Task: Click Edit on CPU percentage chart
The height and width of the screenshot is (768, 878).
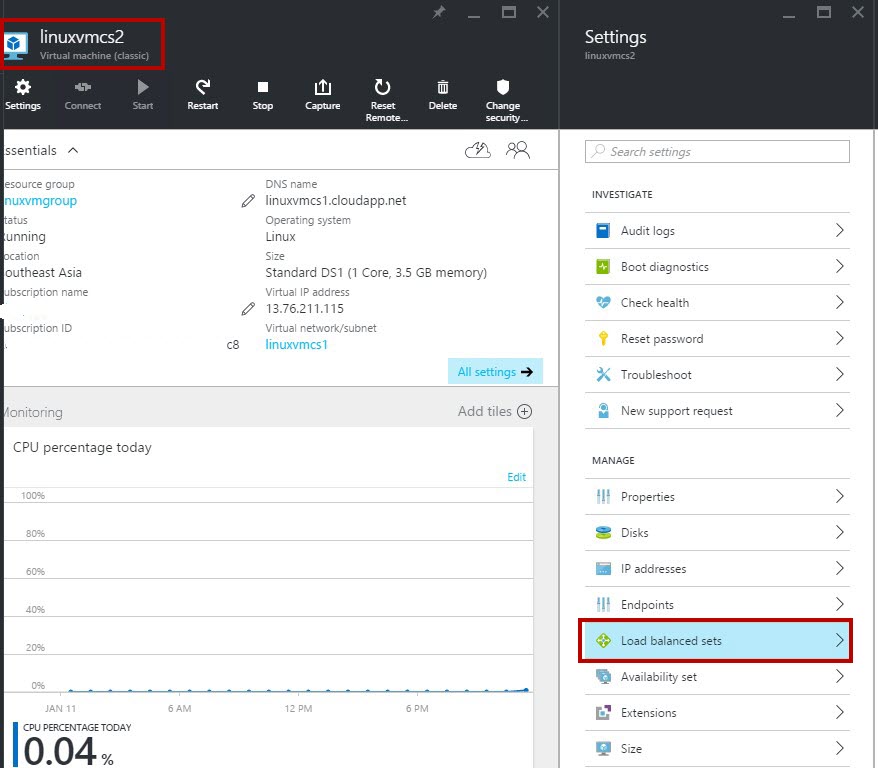Action: (x=516, y=477)
